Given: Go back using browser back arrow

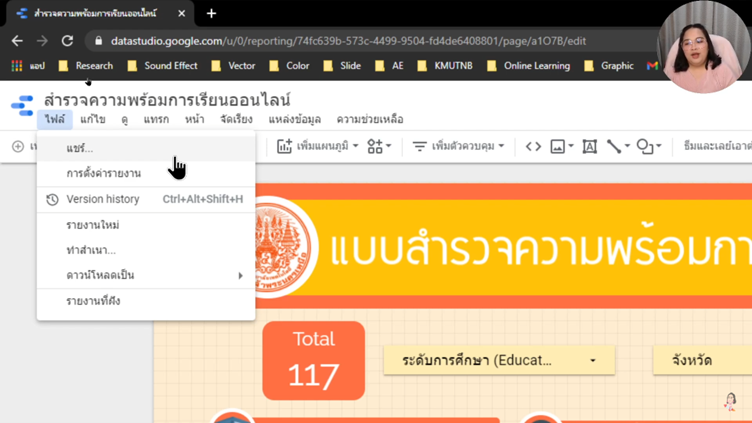Looking at the screenshot, I should 17,41.
